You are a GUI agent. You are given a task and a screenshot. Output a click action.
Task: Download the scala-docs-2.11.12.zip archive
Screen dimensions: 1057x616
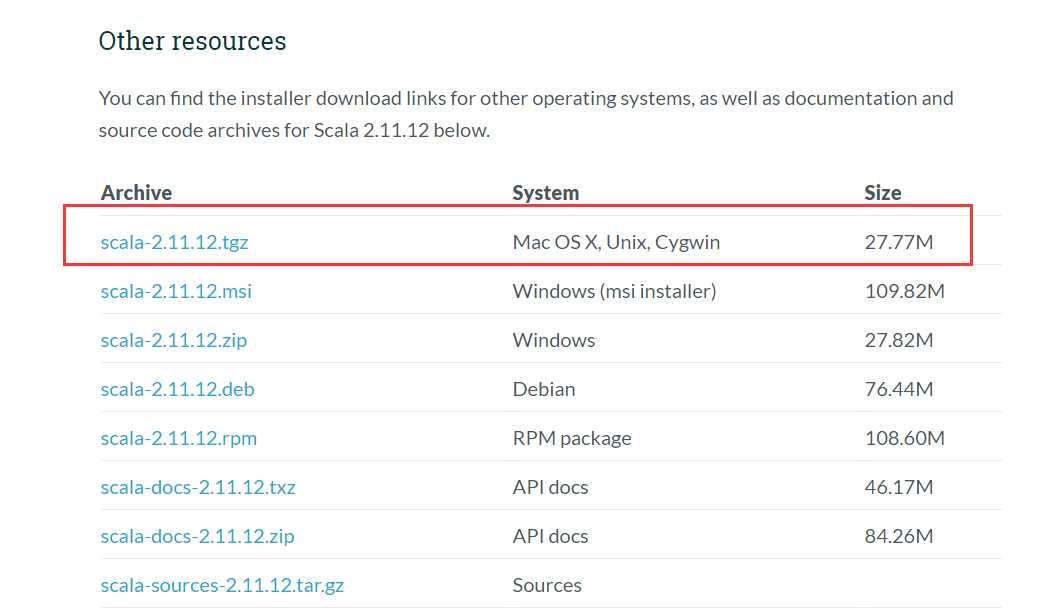[x=198, y=536]
